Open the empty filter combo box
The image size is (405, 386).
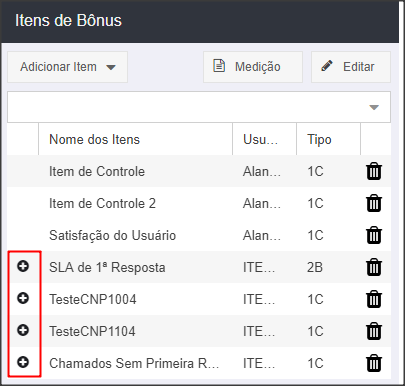point(199,107)
